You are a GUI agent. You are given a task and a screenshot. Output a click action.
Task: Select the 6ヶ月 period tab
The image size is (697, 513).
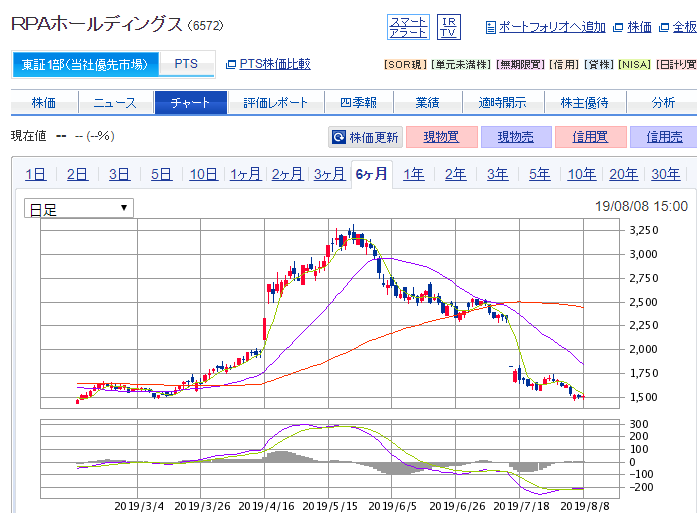372,174
